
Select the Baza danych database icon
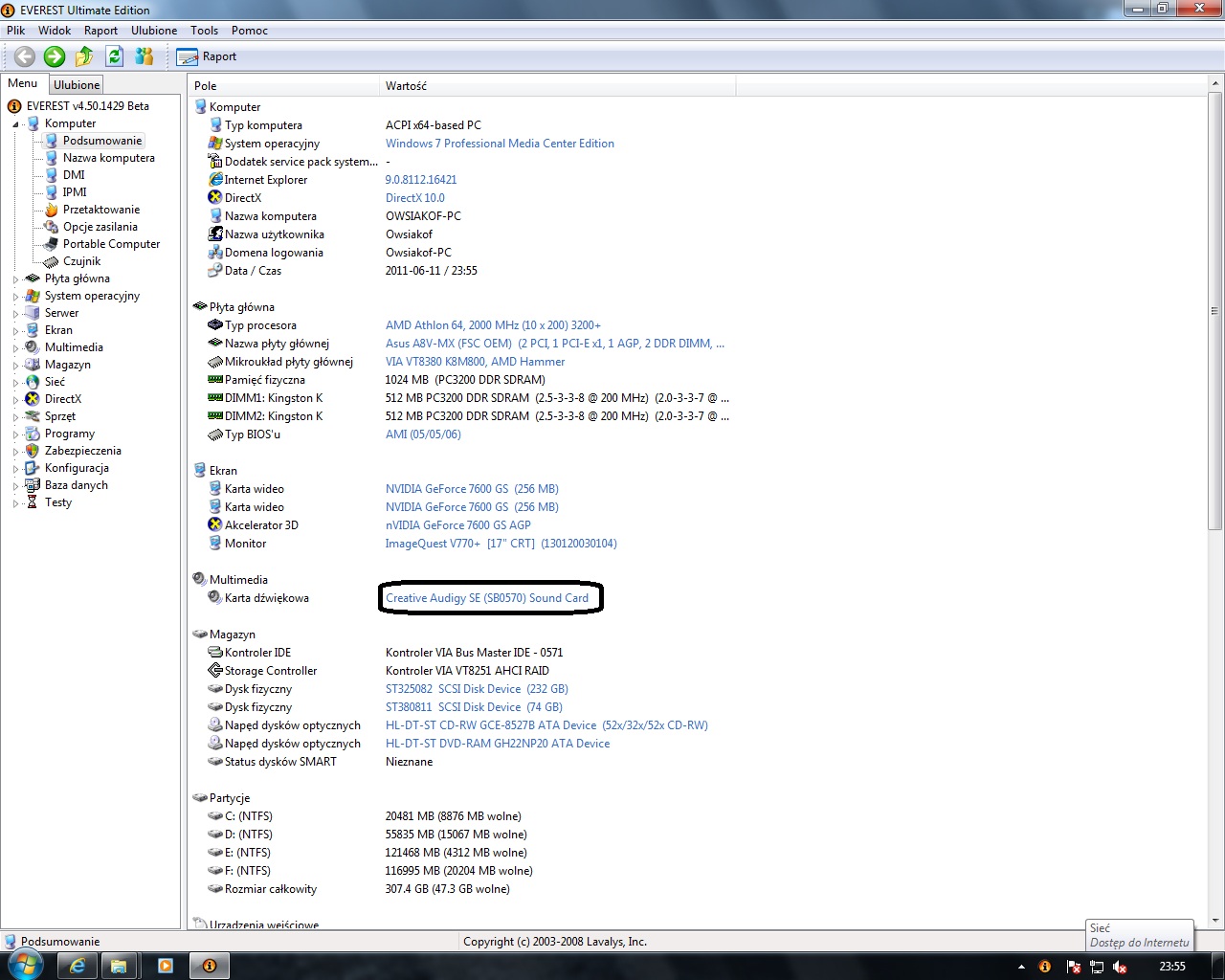(x=33, y=485)
